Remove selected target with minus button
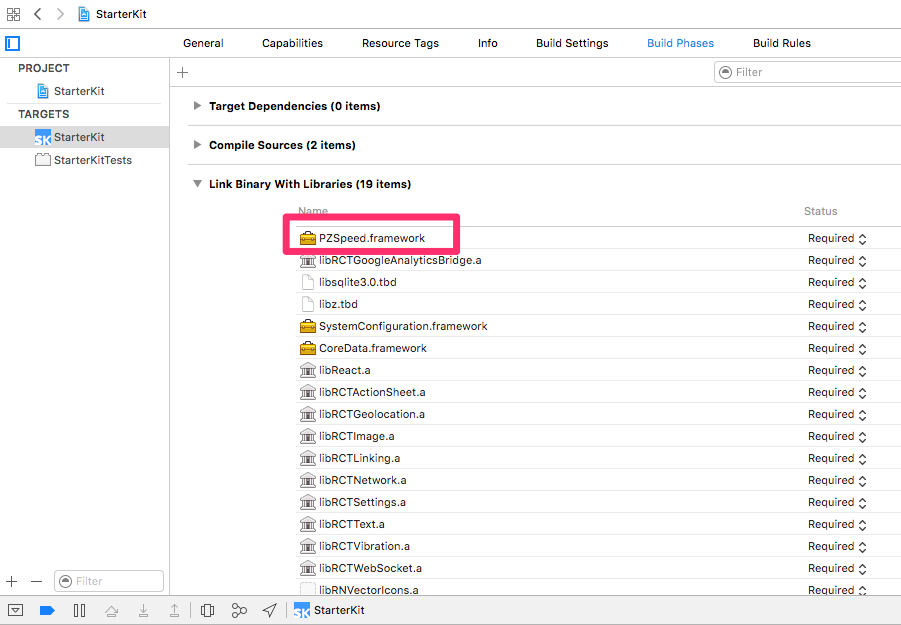The width and height of the screenshot is (901, 625). (36, 581)
